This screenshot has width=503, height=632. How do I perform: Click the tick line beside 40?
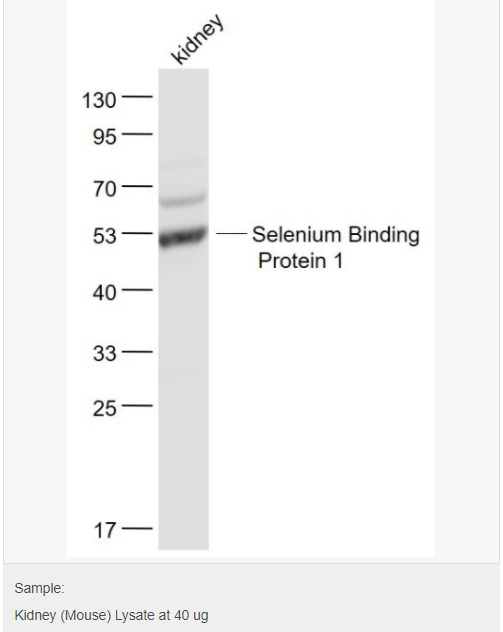[x=137, y=290]
